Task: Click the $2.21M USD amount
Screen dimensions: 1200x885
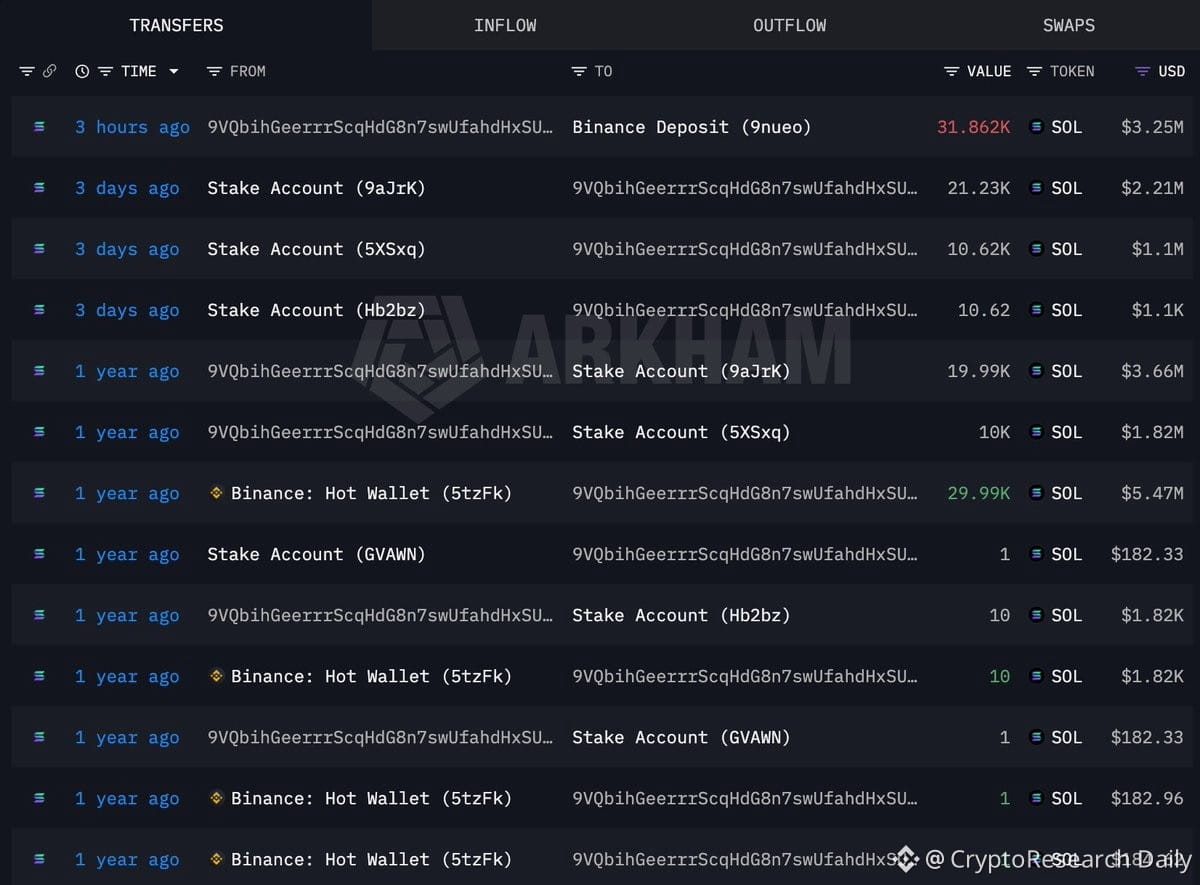Action: coord(1153,188)
